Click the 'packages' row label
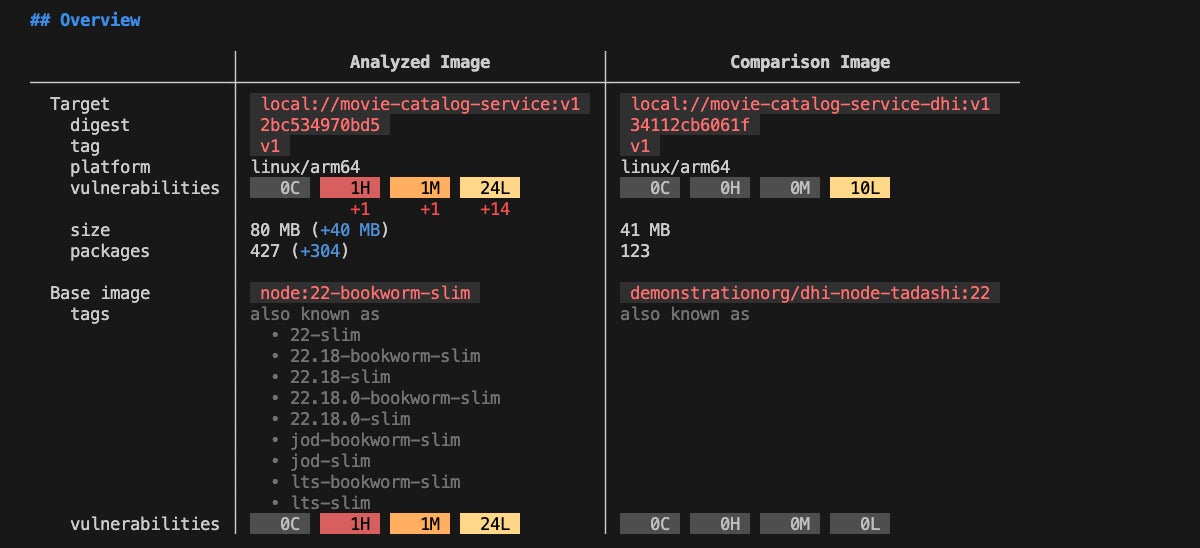 coord(110,251)
